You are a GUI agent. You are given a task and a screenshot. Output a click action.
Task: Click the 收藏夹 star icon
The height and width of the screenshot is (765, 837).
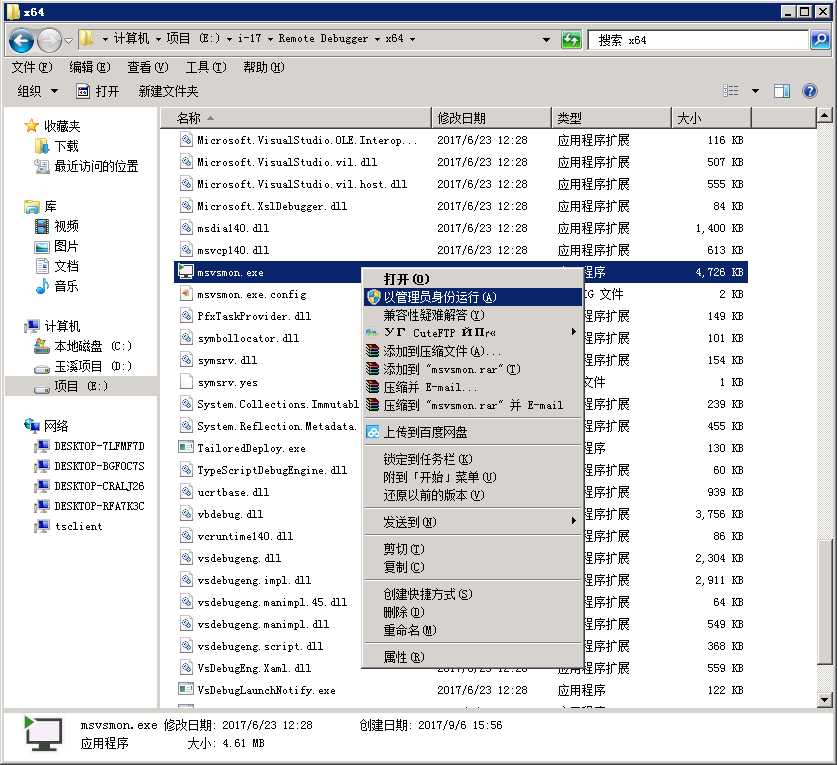point(31,126)
